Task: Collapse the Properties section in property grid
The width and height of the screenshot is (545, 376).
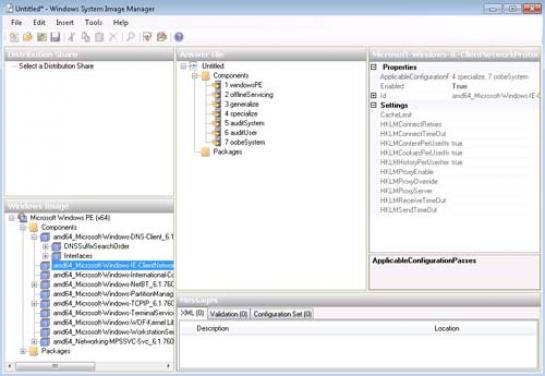Action: (374, 67)
